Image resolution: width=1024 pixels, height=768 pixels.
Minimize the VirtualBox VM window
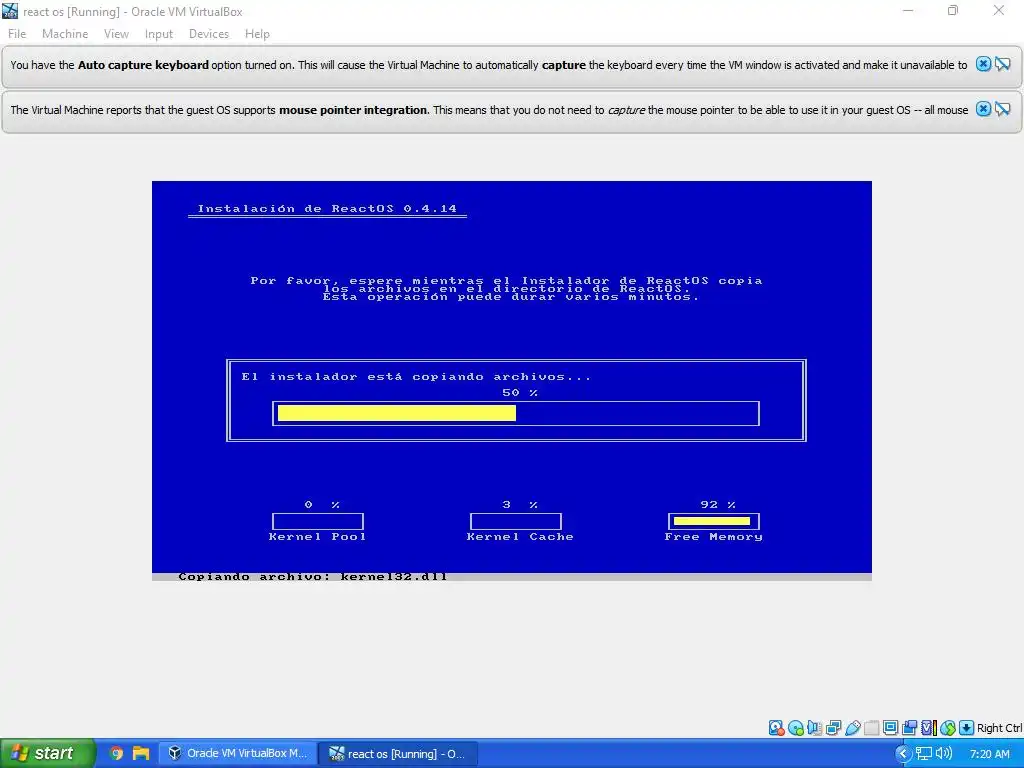908,10
